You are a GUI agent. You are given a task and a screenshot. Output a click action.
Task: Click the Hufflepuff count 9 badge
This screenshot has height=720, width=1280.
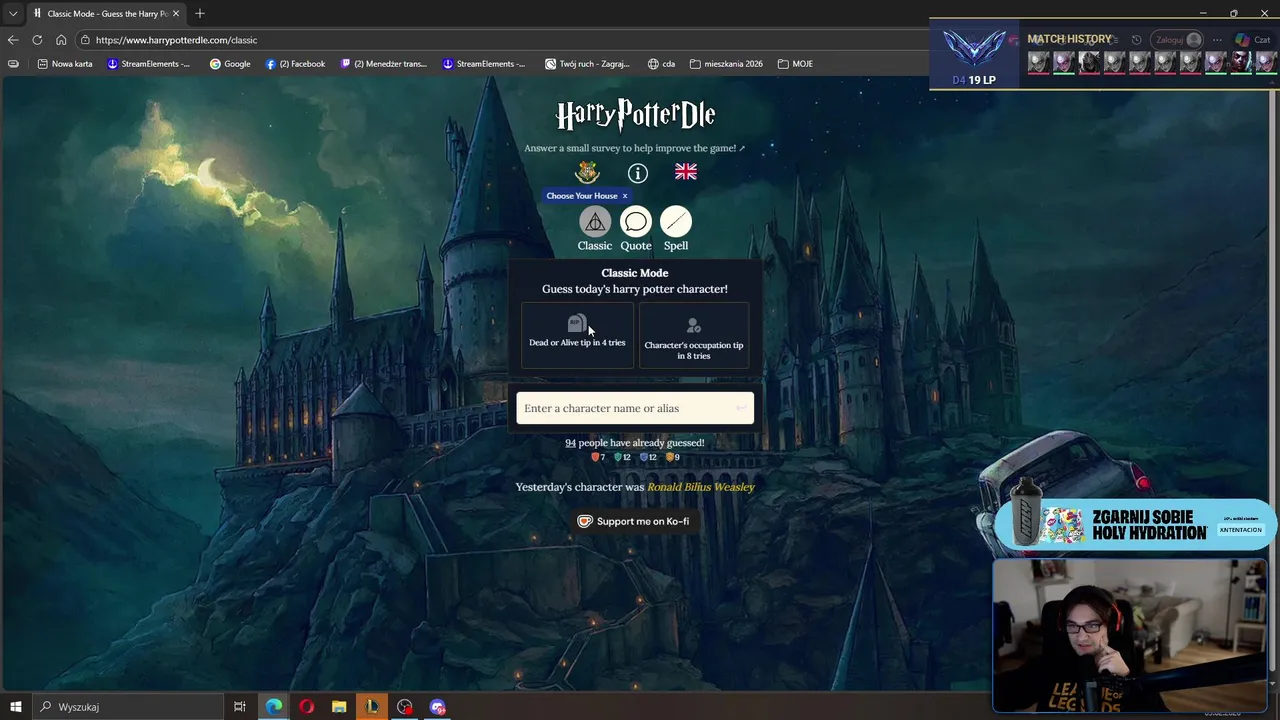point(673,457)
